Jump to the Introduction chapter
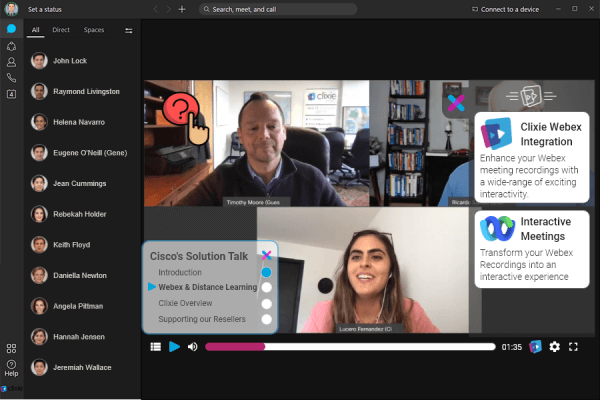This screenshot has width=600, height=400. (x=180, y=273)
